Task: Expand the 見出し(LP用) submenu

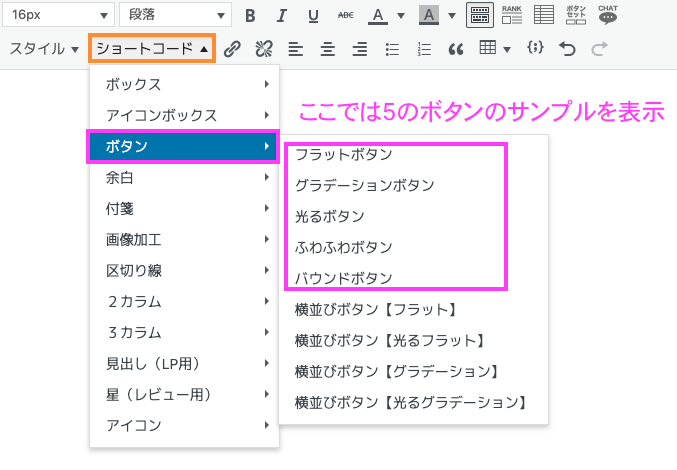Action: click(184, 363)
